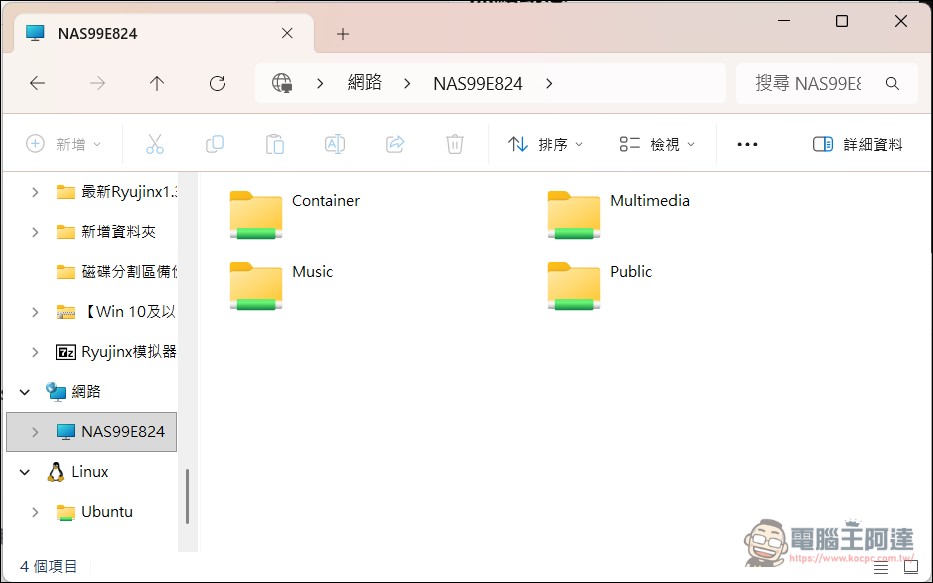Viewport: 933px width, 583px height.
Task: Select 新增資料夾 folder in sidebar
Action: (106, 231)
